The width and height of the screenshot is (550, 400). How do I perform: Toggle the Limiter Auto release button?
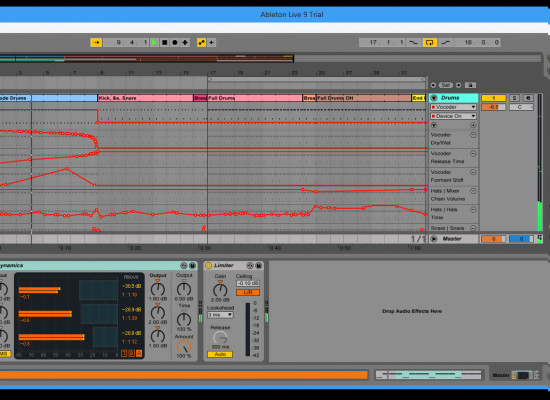coord(220,354)
